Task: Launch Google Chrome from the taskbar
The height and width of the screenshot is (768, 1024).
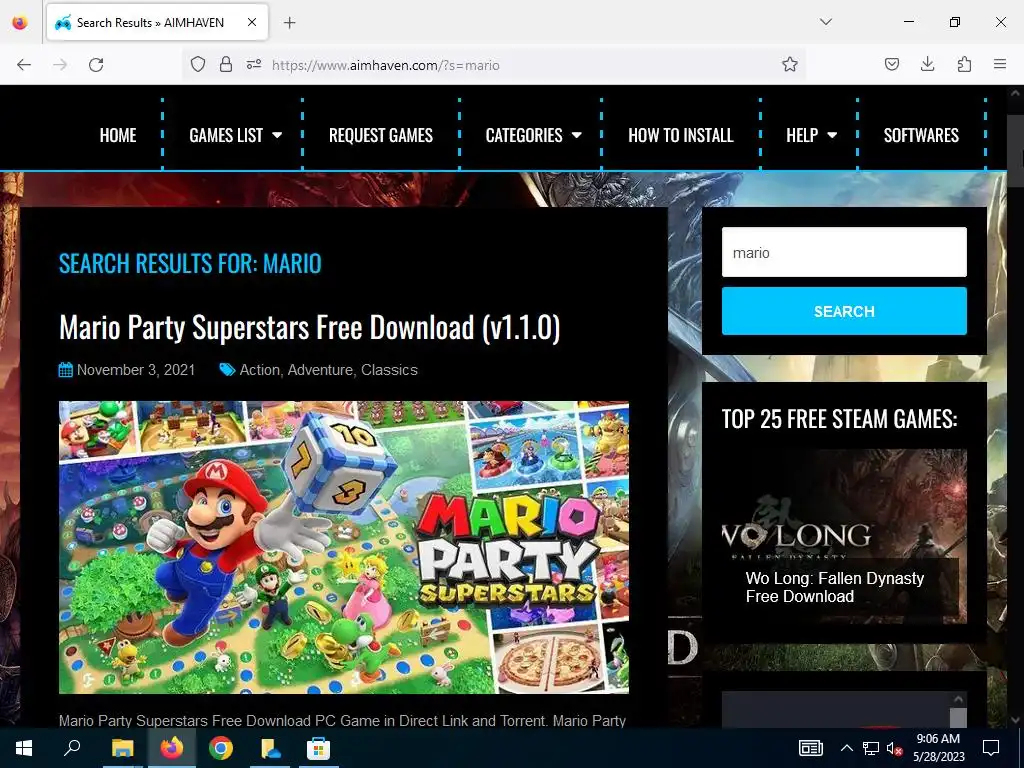Action: coord(221,748)
